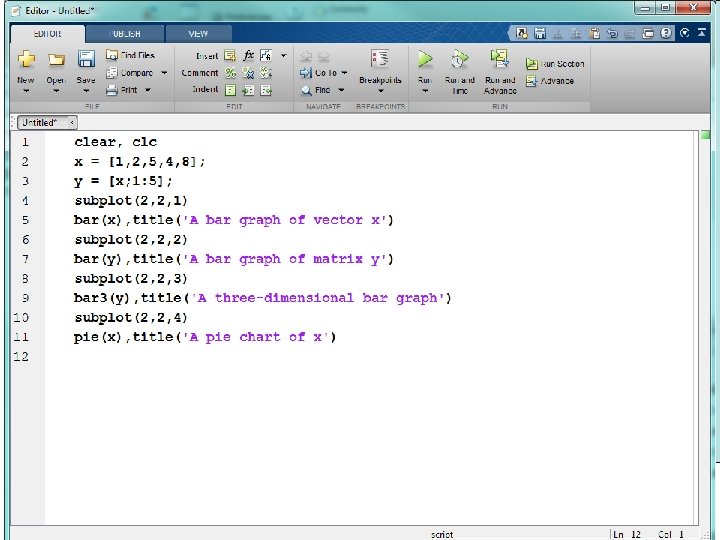720x540 pixels.
Task: Click the fixed-point data icon beside fx
Action: point(266,56)
